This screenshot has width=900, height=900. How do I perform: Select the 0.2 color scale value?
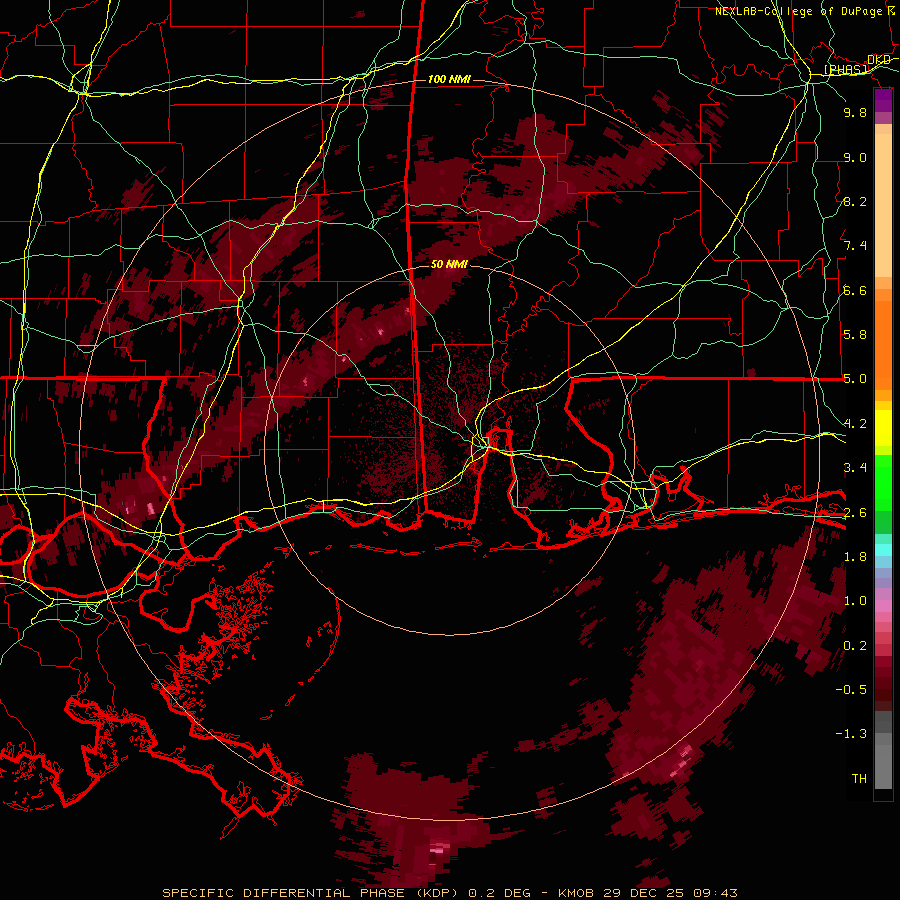[855, 646]
